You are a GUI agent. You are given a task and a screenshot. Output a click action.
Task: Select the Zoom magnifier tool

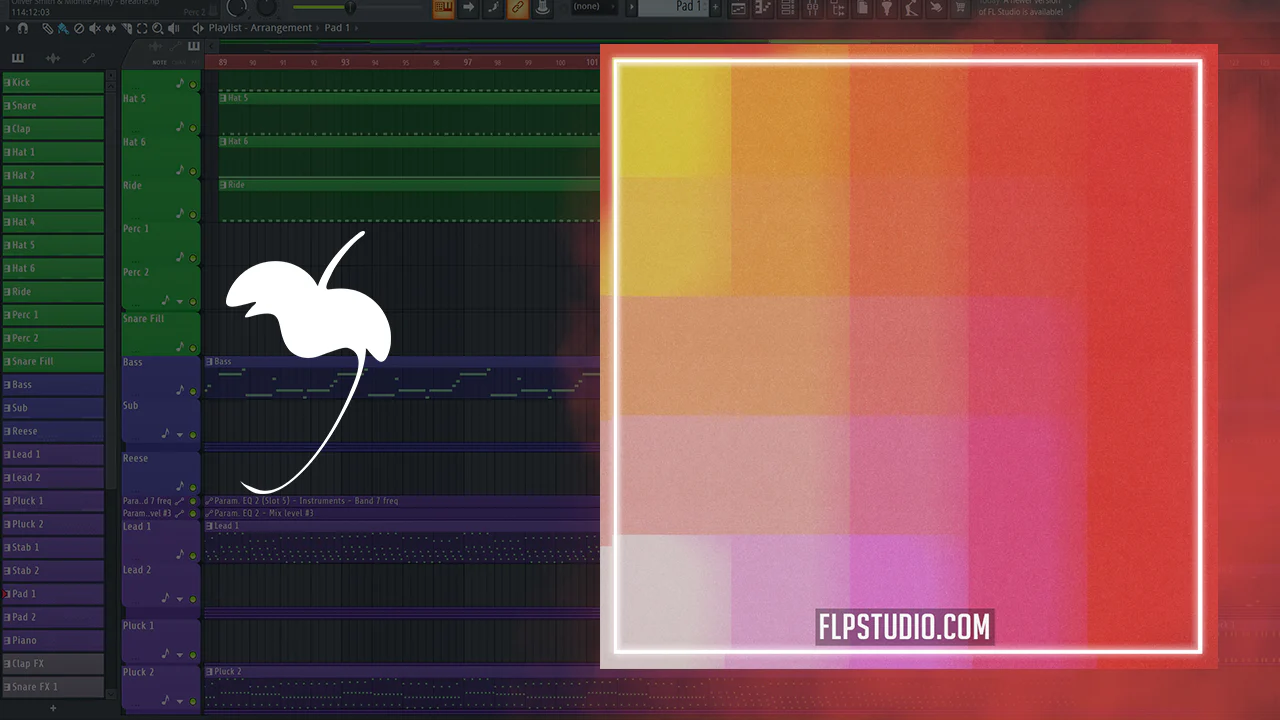pyautogui.click(x=156, y=28)
